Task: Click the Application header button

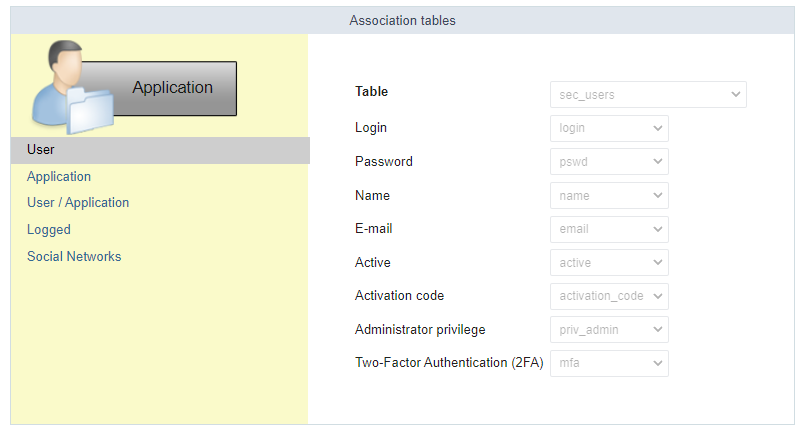Action: 172,88
